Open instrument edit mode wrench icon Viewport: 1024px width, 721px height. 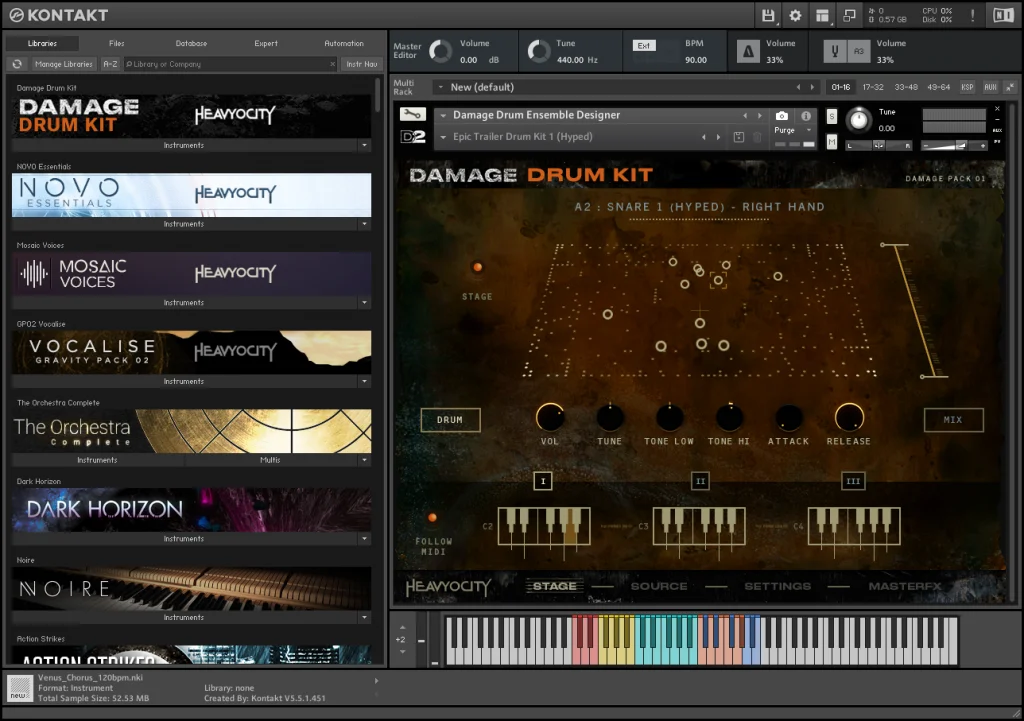tap(413, 114)
